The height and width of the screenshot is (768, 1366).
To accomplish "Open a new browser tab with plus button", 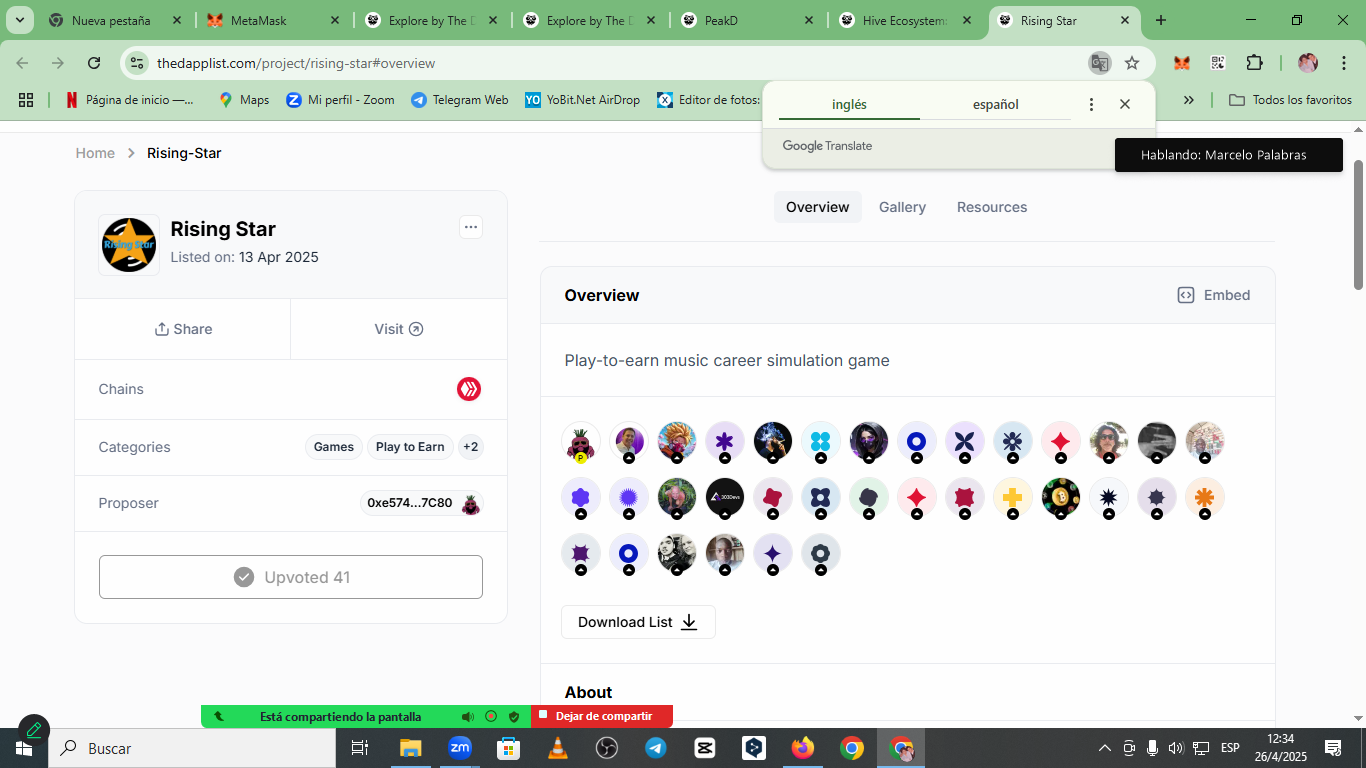I will point(1161,20).
